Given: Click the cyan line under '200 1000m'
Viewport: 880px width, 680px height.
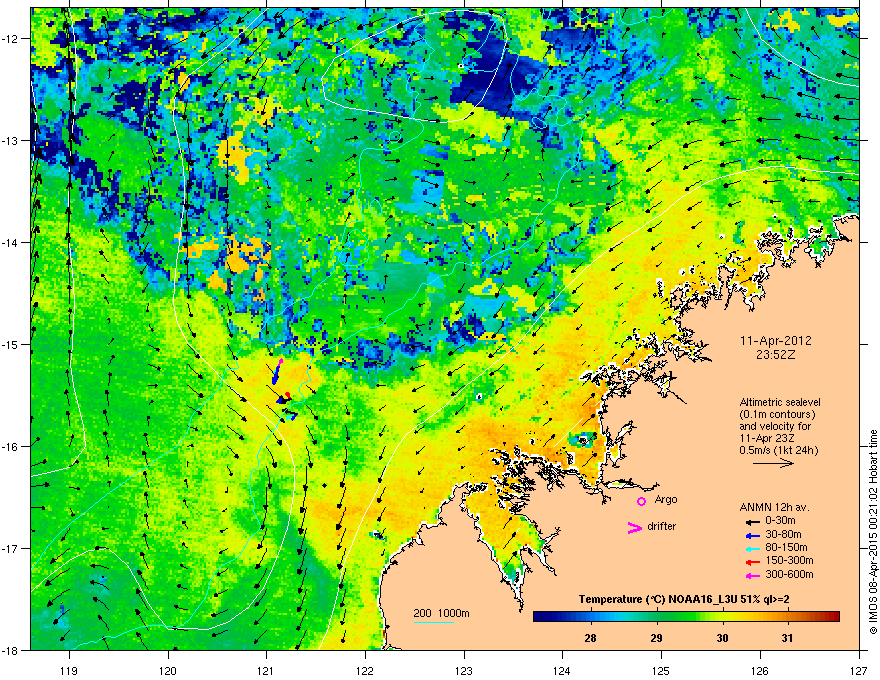Looking at the screenshot, I should point(433,622).
